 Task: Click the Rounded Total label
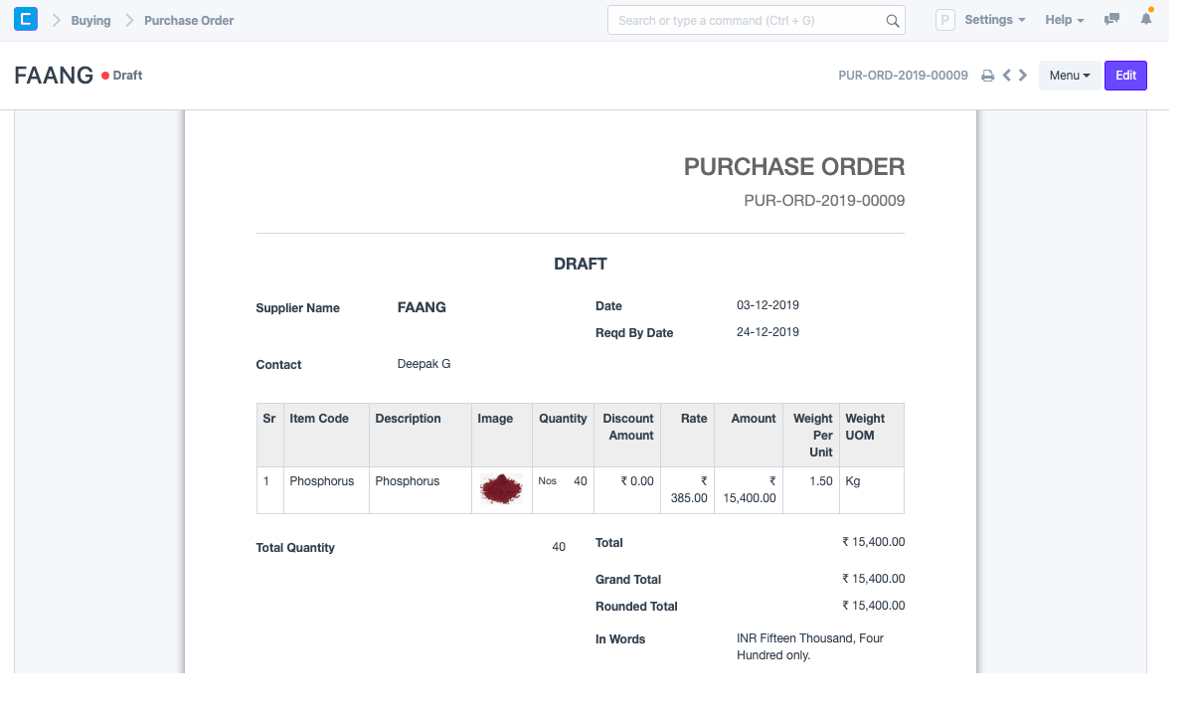point(636,607)
